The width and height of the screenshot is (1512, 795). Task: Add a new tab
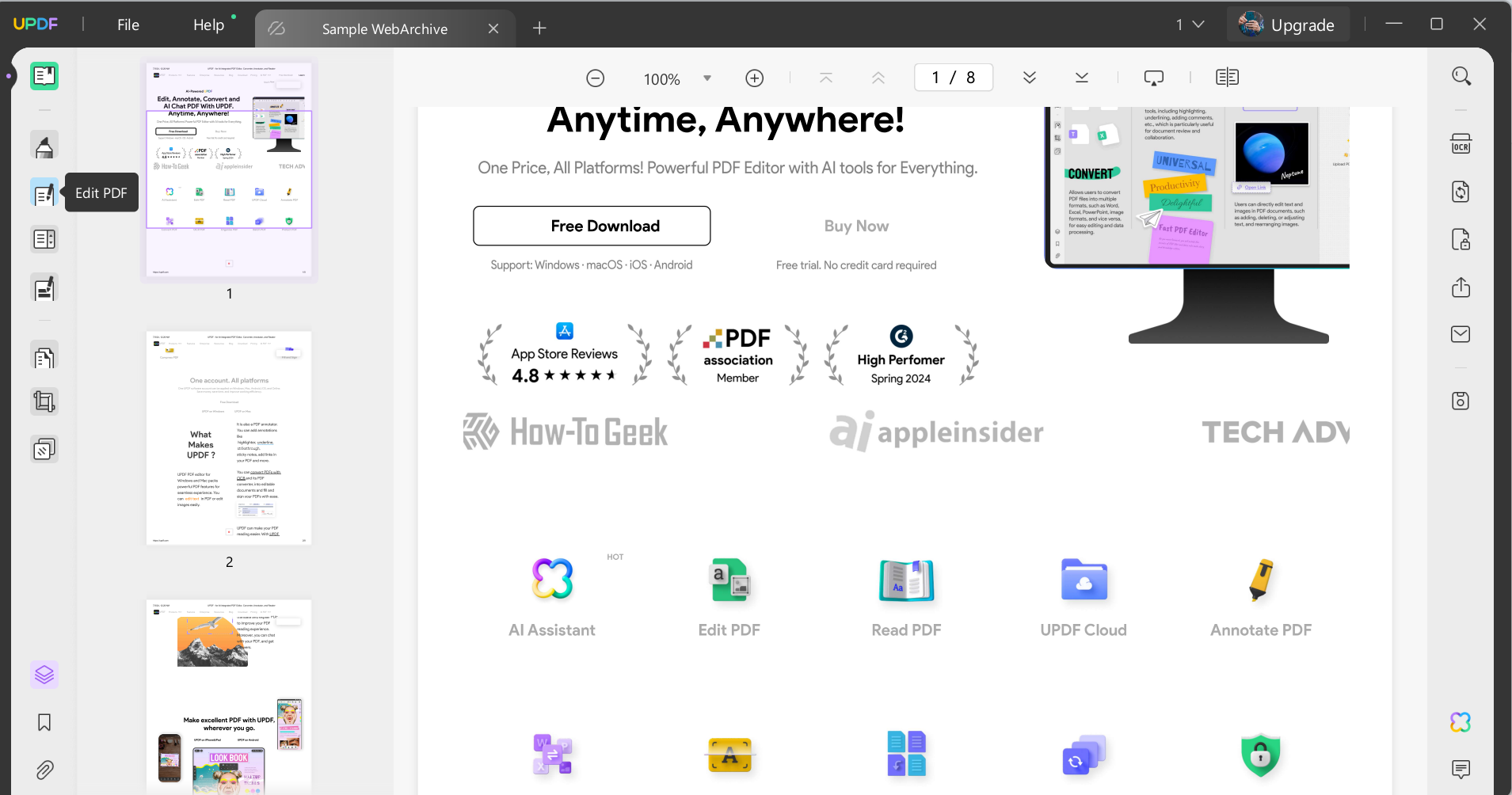[x=539, y=29]
